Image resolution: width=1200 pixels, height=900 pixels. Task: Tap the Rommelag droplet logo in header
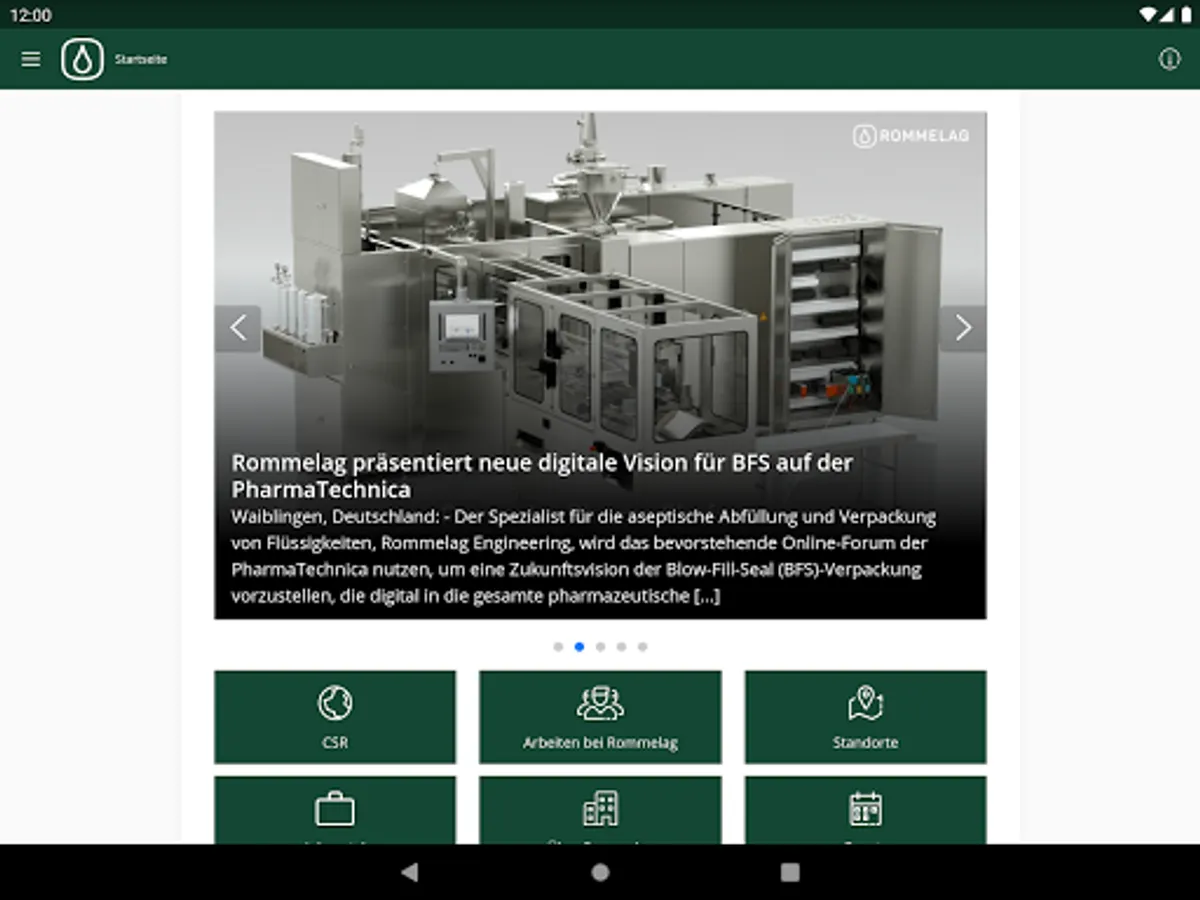click(x=82, y=59)
